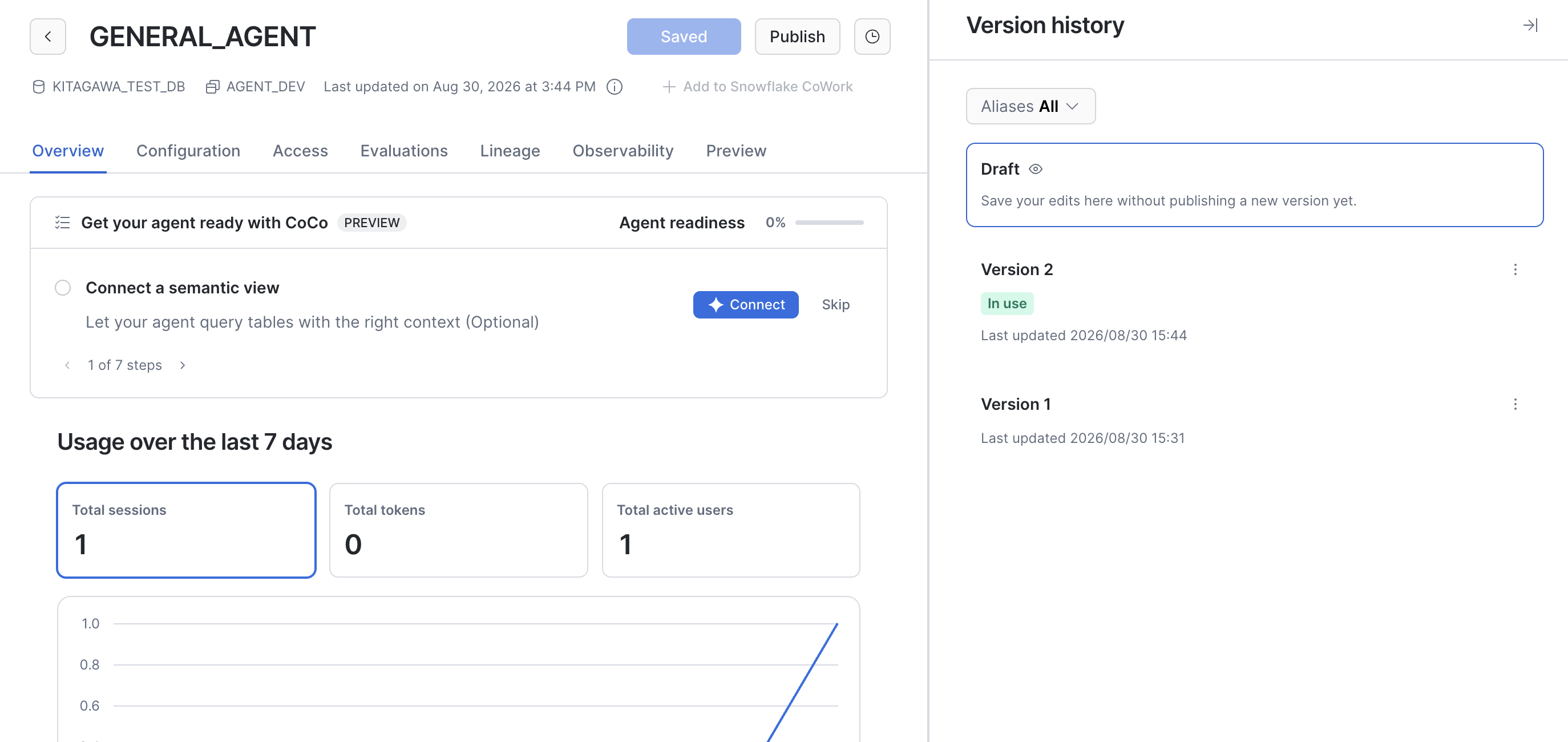Click the Agent readiness progress bar

click(829, 223)
